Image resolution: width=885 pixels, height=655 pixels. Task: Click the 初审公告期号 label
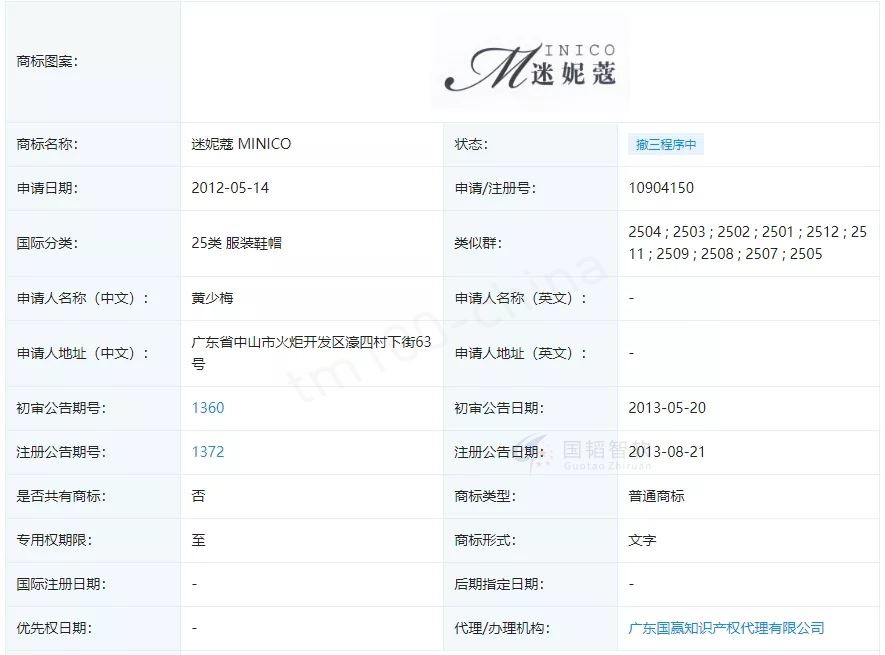point(62,408)
